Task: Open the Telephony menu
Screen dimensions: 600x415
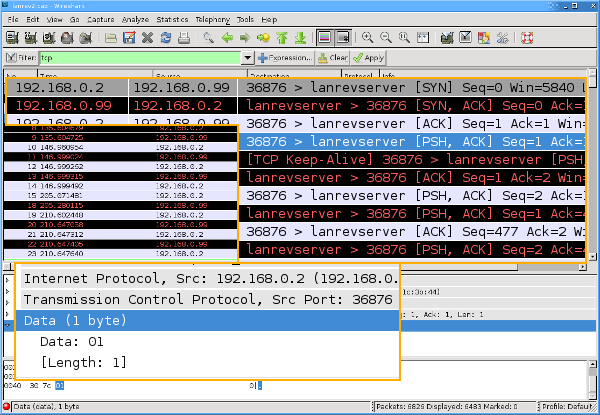Action: click(x=213, y=20)
